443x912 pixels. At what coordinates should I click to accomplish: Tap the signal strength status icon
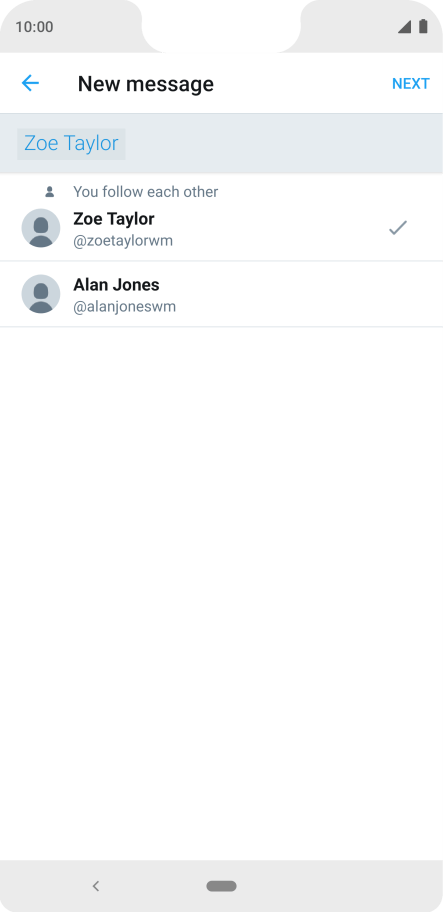pos(405,27)
